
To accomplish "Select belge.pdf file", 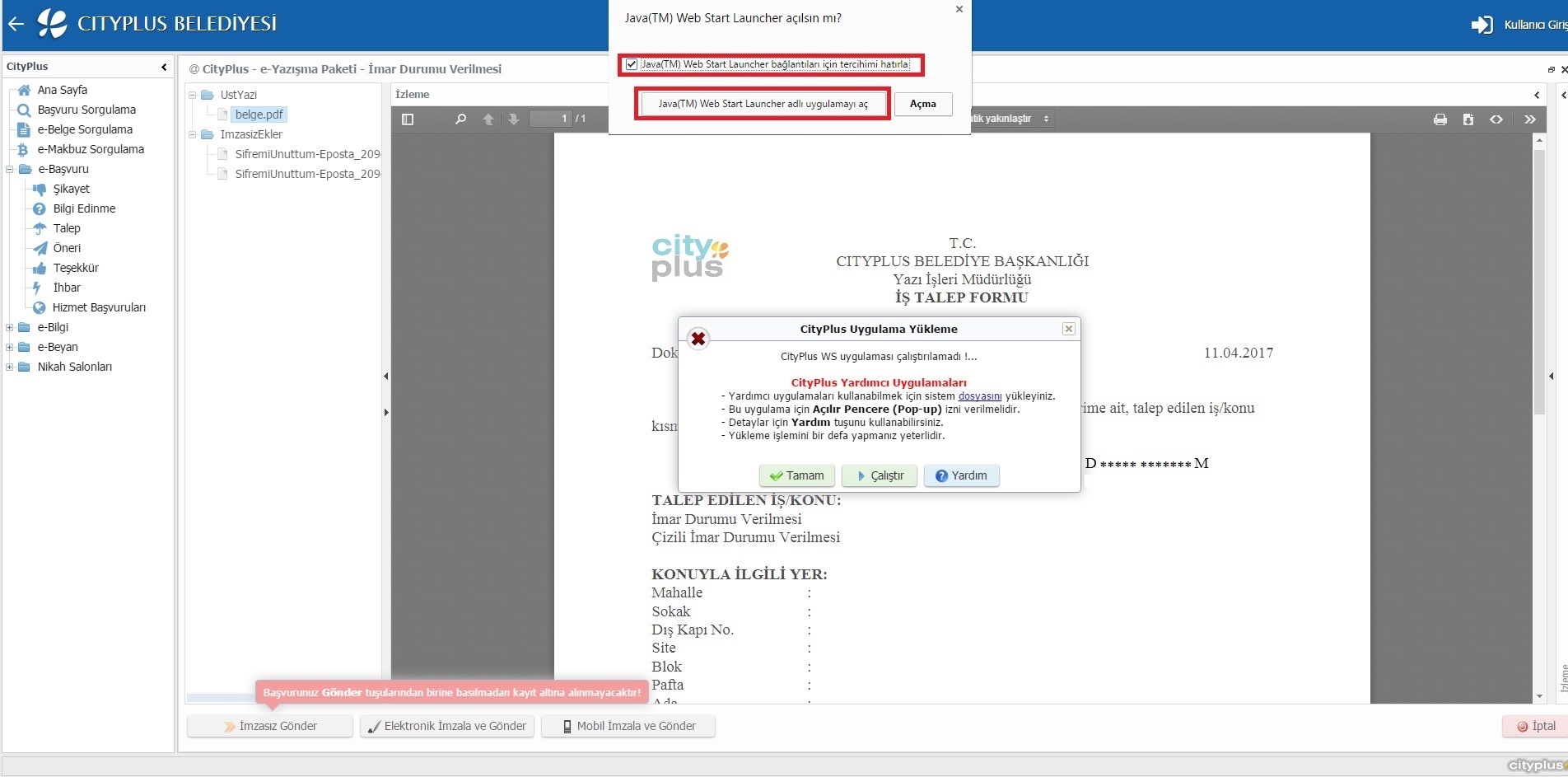I will [x=259, y=115].
